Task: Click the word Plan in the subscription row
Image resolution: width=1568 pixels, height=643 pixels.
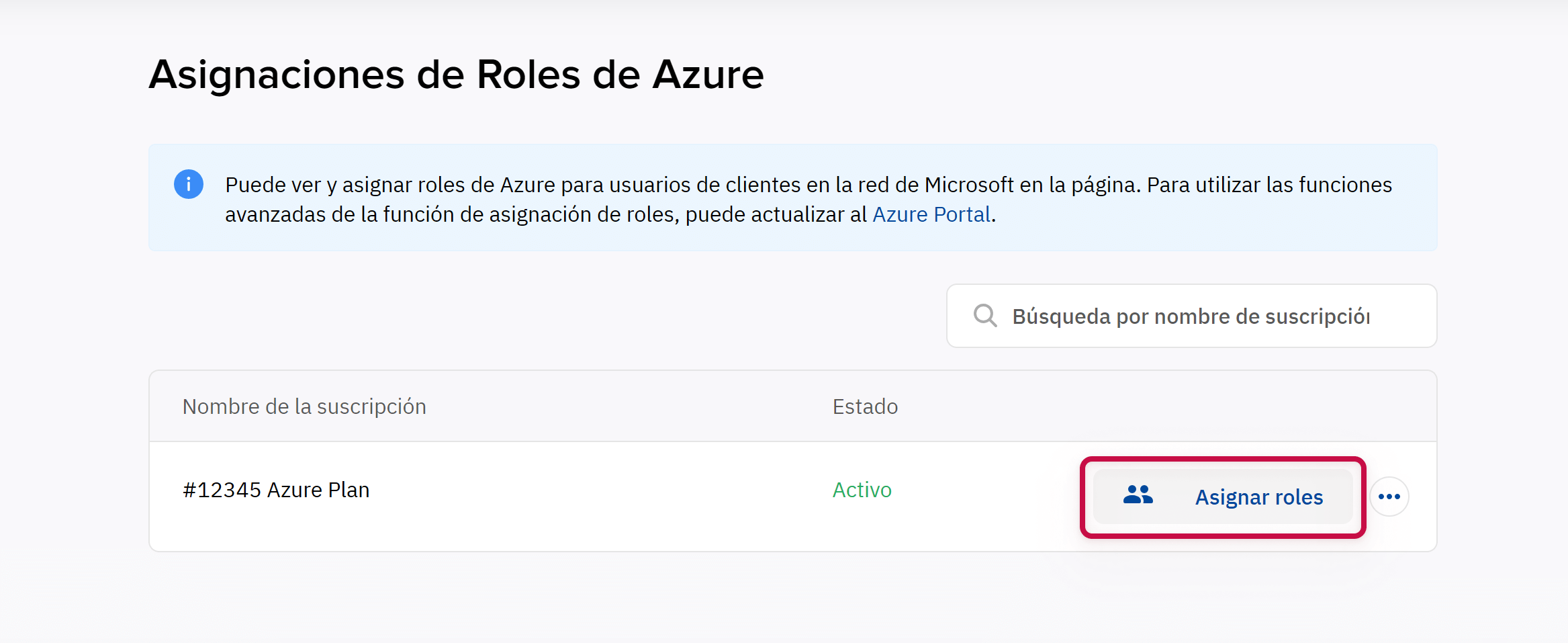Action: [x=349, y=490]
